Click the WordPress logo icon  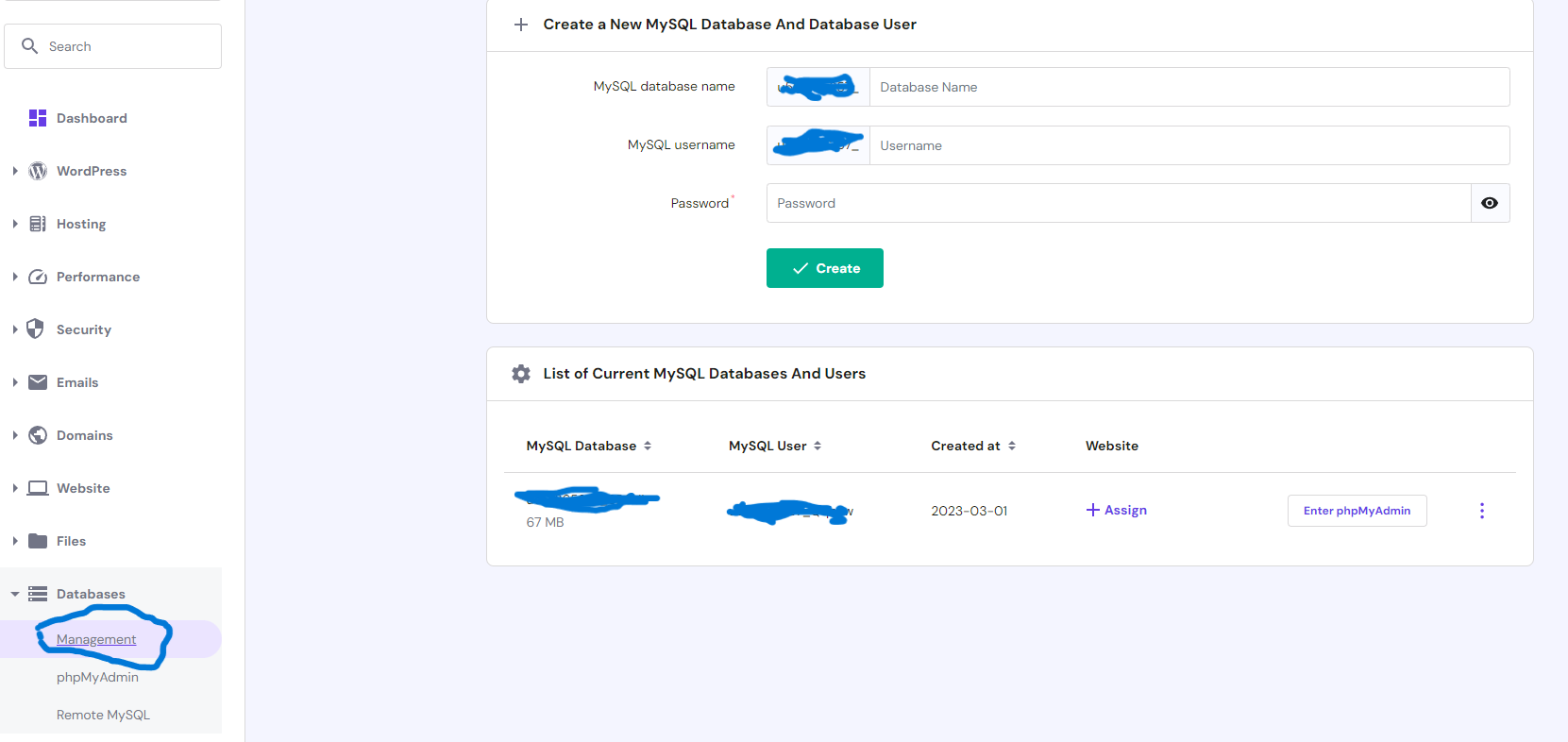click(x=38, y=171)
